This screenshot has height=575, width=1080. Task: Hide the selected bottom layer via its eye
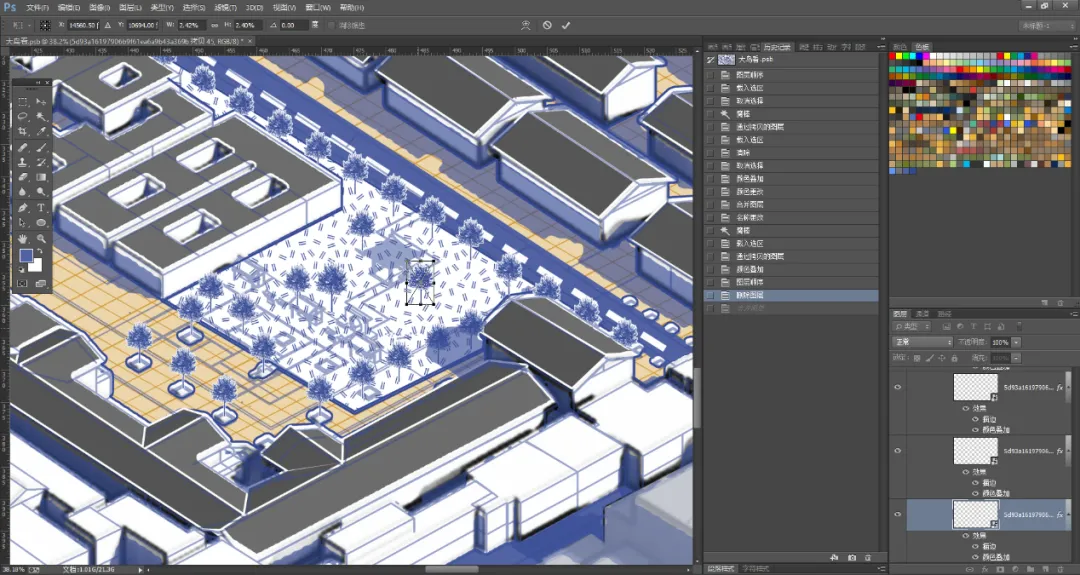pos(897,514)
